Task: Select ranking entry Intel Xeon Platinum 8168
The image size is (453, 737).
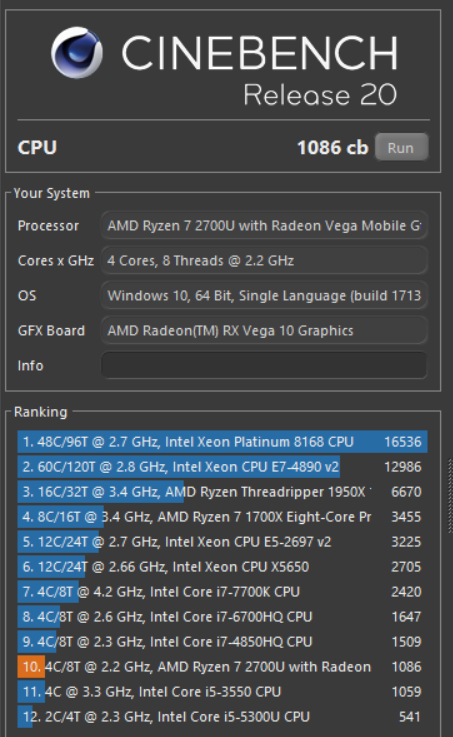Action: click(222, 442)
